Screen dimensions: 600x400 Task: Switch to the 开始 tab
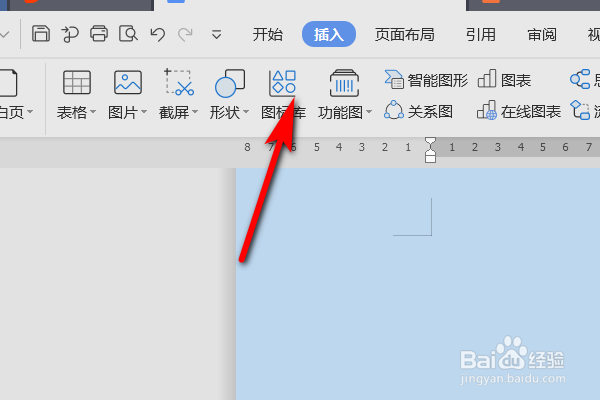267,35
